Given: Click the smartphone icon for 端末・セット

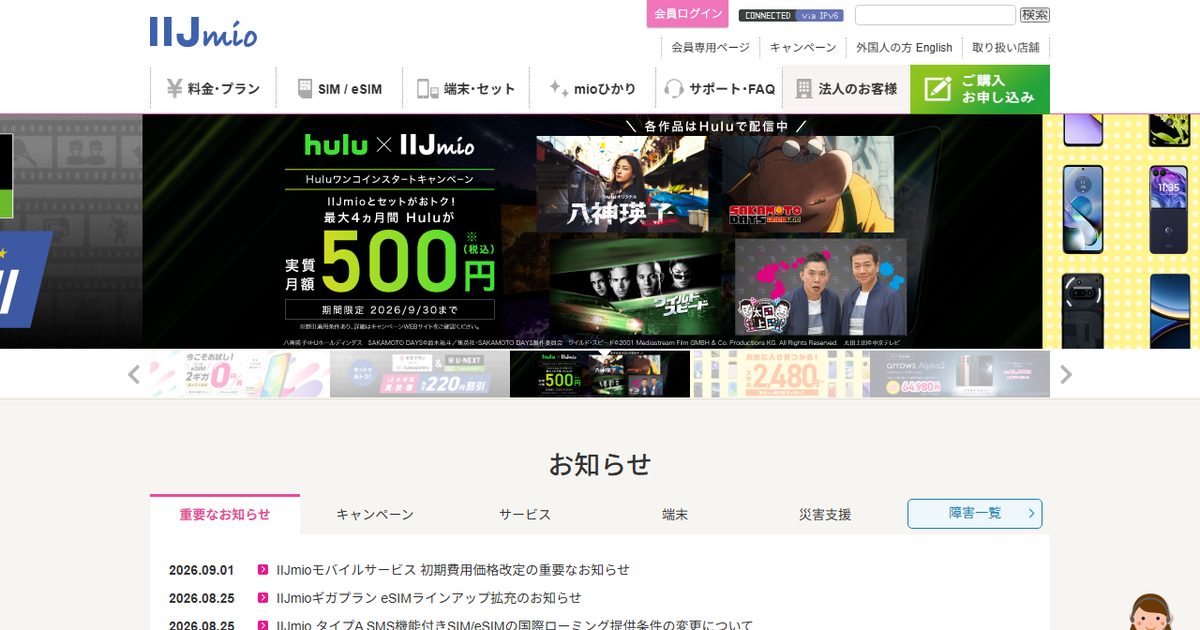Looking at the screenshot, I should (427, 89).
